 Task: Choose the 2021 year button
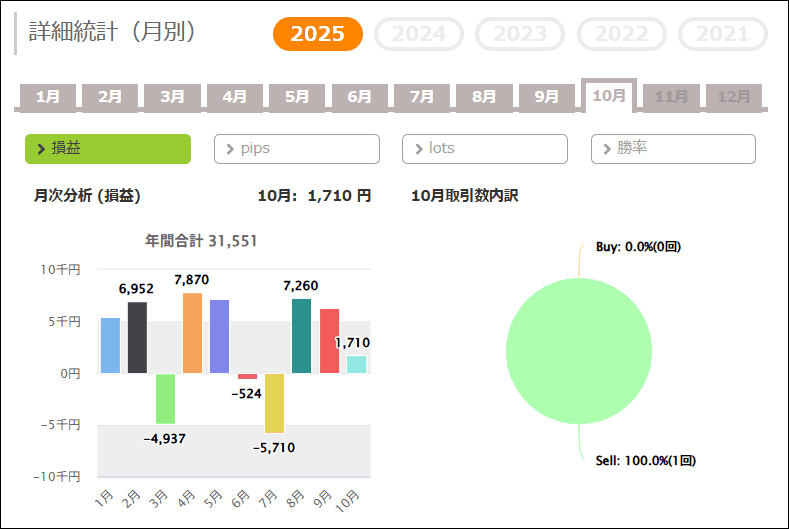[722, 34]
